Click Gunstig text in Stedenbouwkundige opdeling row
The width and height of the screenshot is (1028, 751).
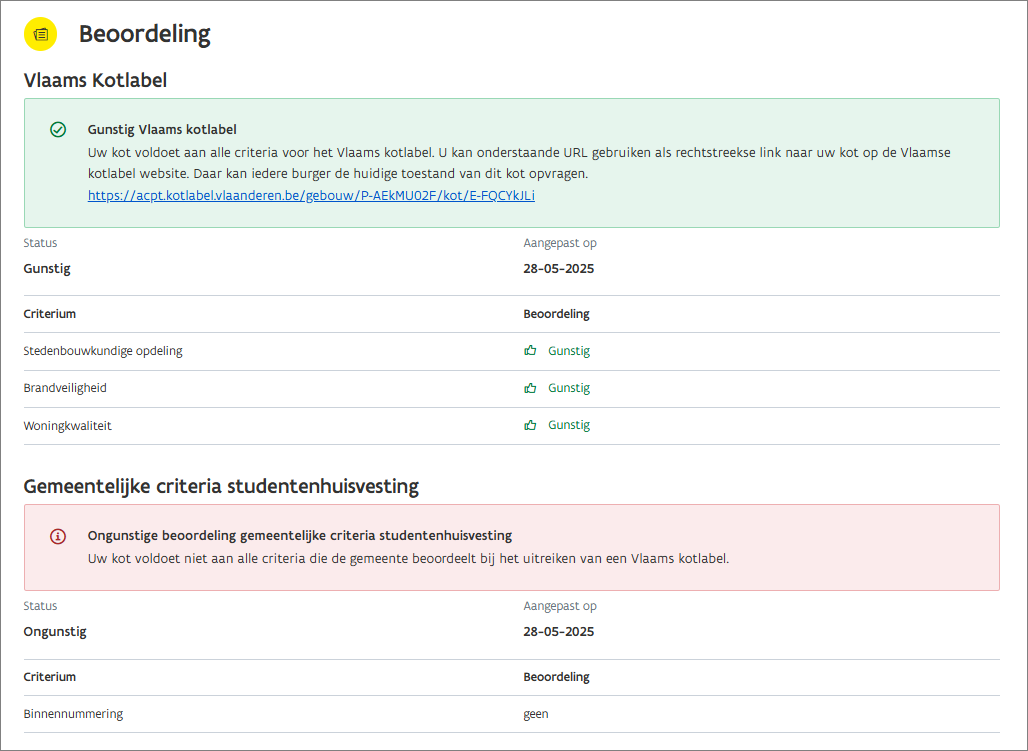(569, 351)
